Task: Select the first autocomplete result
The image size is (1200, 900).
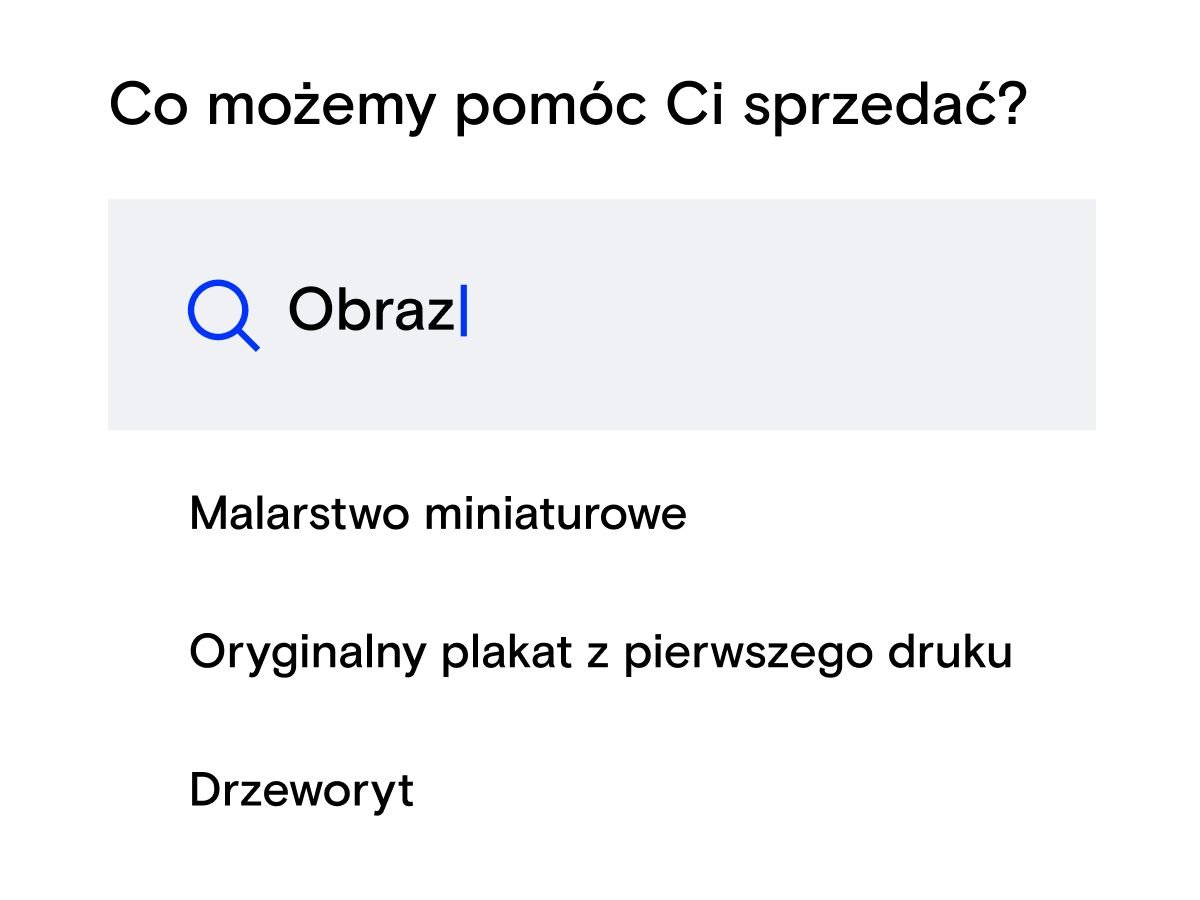Action: [x=437, y=514]
